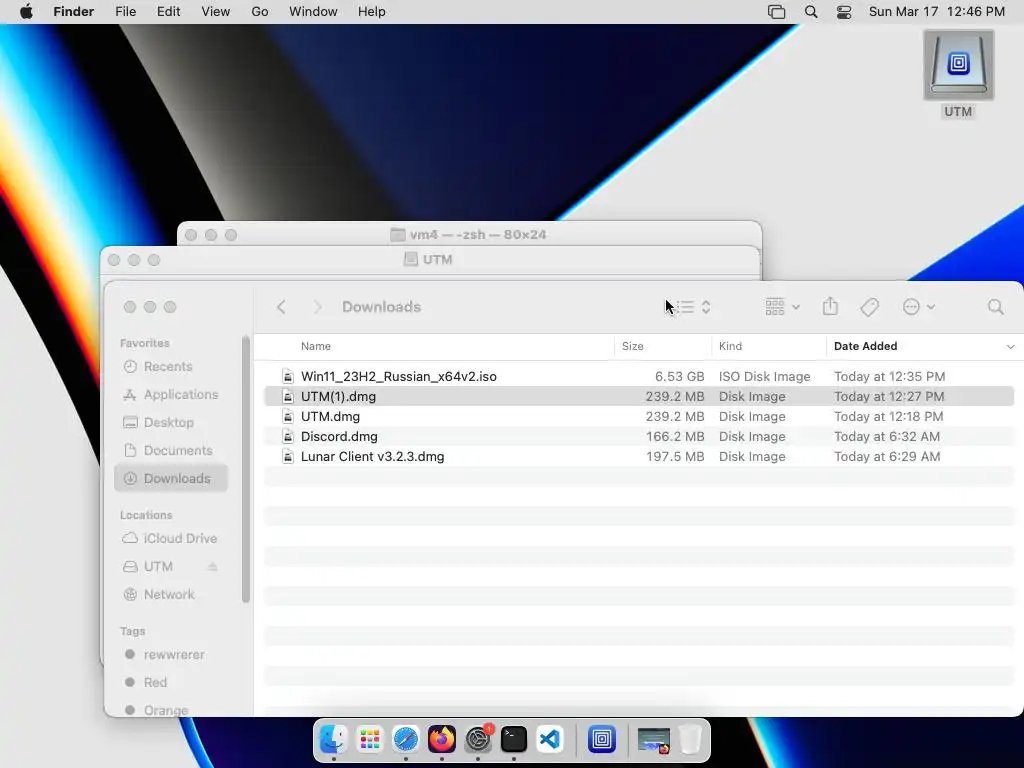Open Launchpad from the Dock
The height and width of the screenshot is (768, 1024).
point(370,739)
